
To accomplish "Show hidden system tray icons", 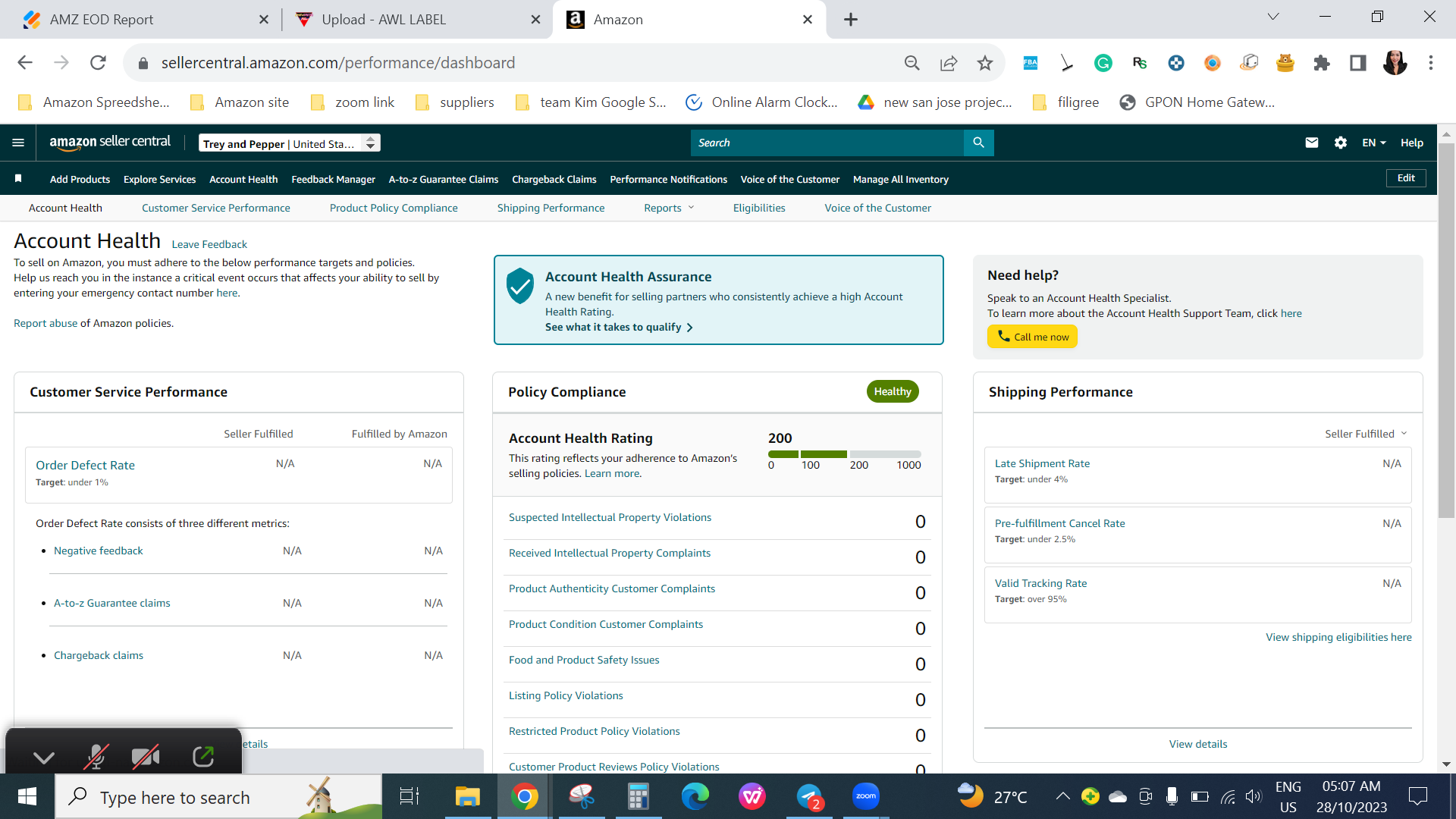I will [x=1063, y=796].
